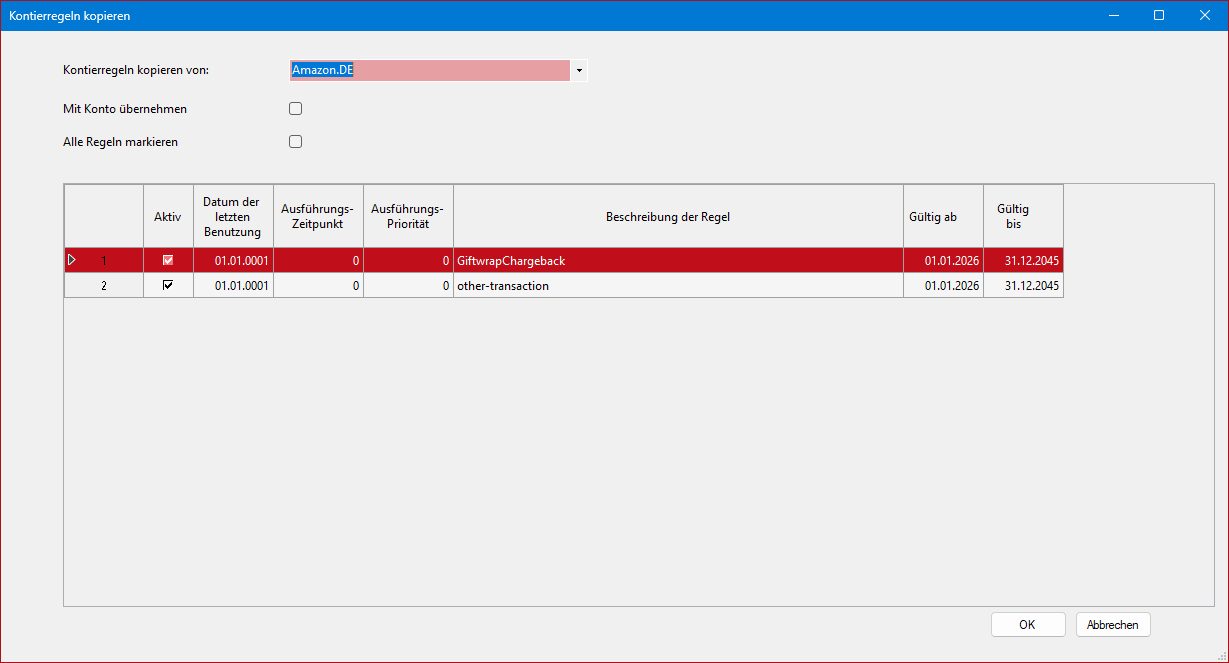
Task: Click Gültig bis date of GiftwrapChargeback row
Action: tap(1023, 260)
